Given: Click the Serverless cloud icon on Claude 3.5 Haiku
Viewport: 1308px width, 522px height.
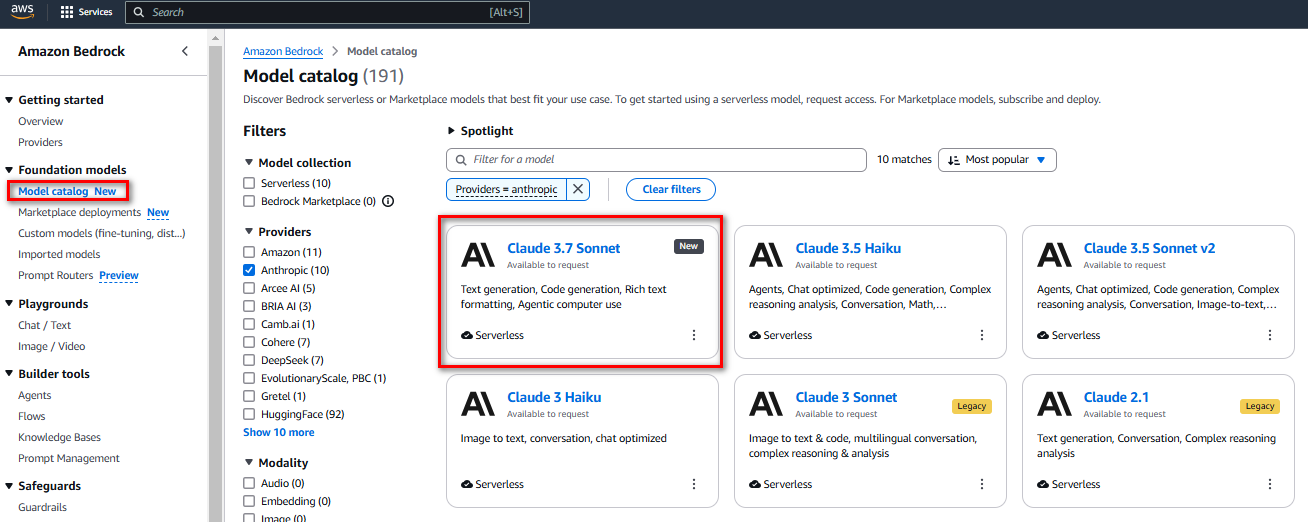Looking at the screenshot, I should click(755, 336).
